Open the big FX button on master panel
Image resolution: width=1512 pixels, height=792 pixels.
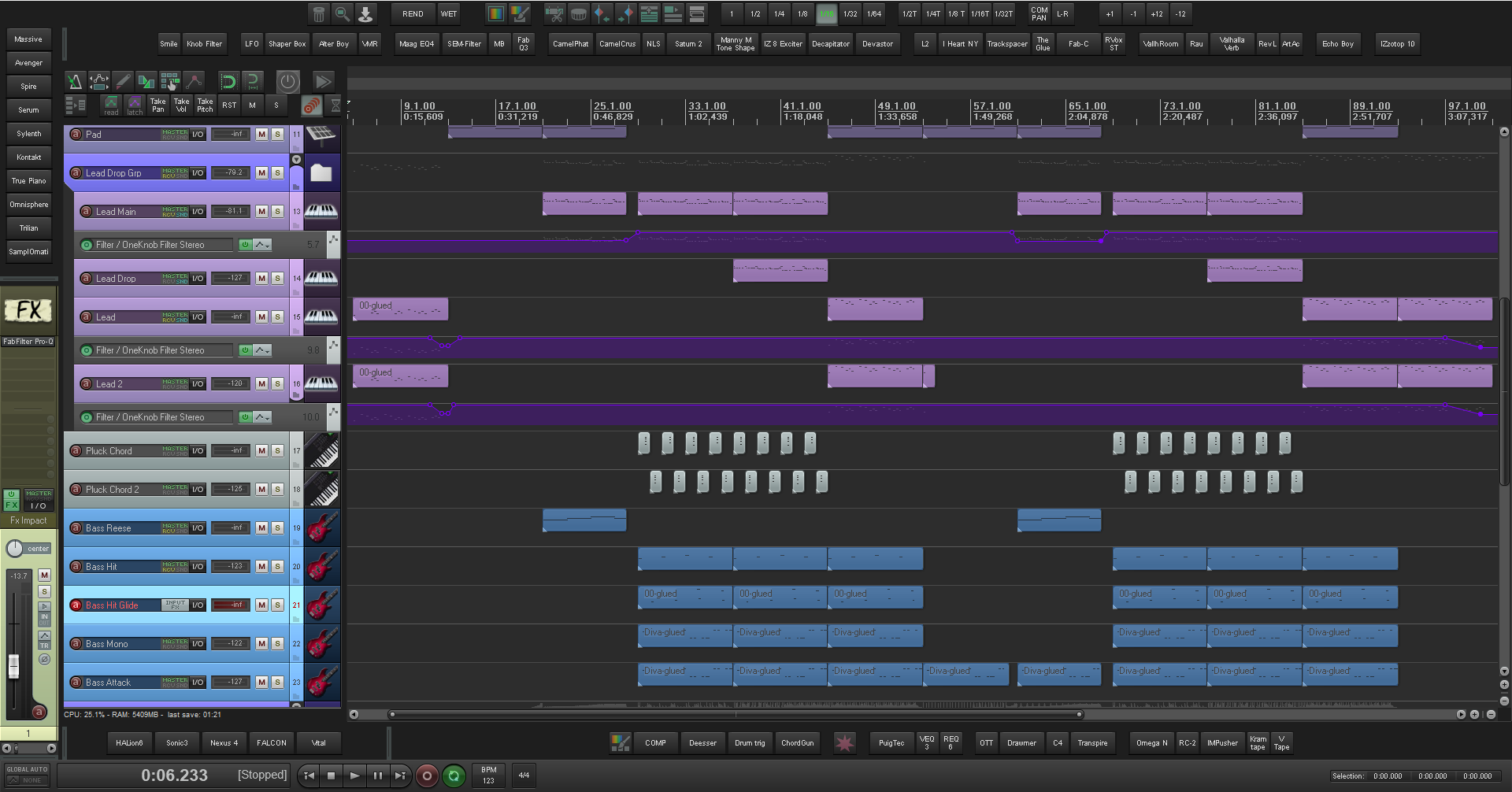28,310
